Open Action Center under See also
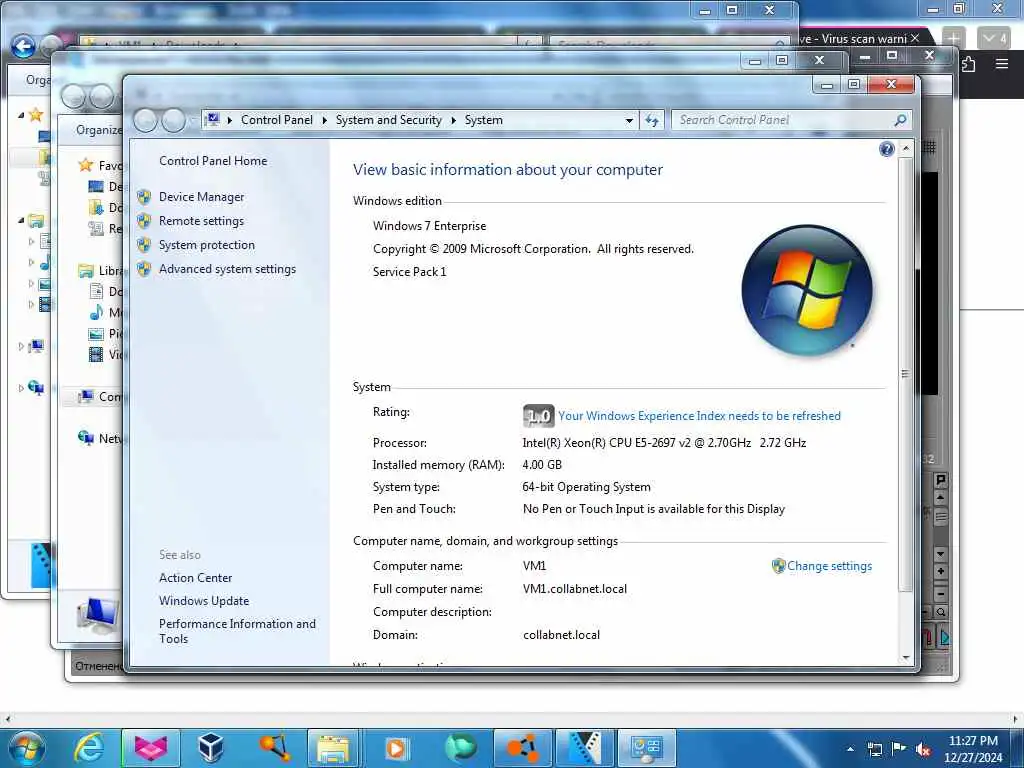 click(x=195, y=578)
